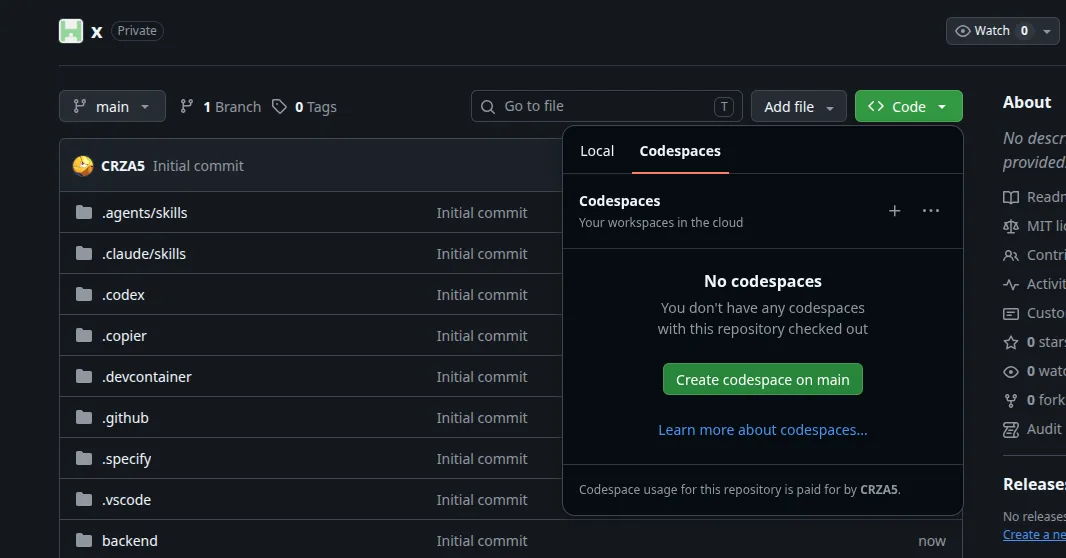Switch to the Local tab
Image resolution: width=1066 pixels, height=558 pixels.
click(597, 151)
